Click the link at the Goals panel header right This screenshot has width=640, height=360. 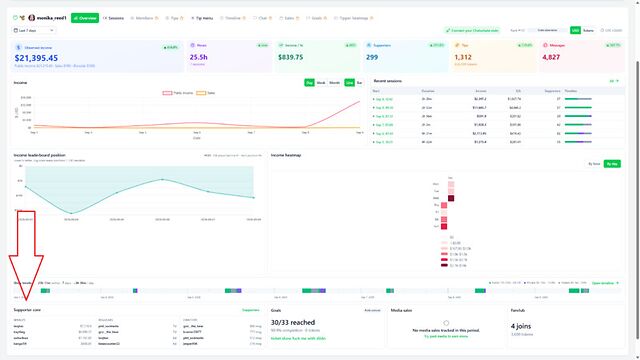click(372, 311)
